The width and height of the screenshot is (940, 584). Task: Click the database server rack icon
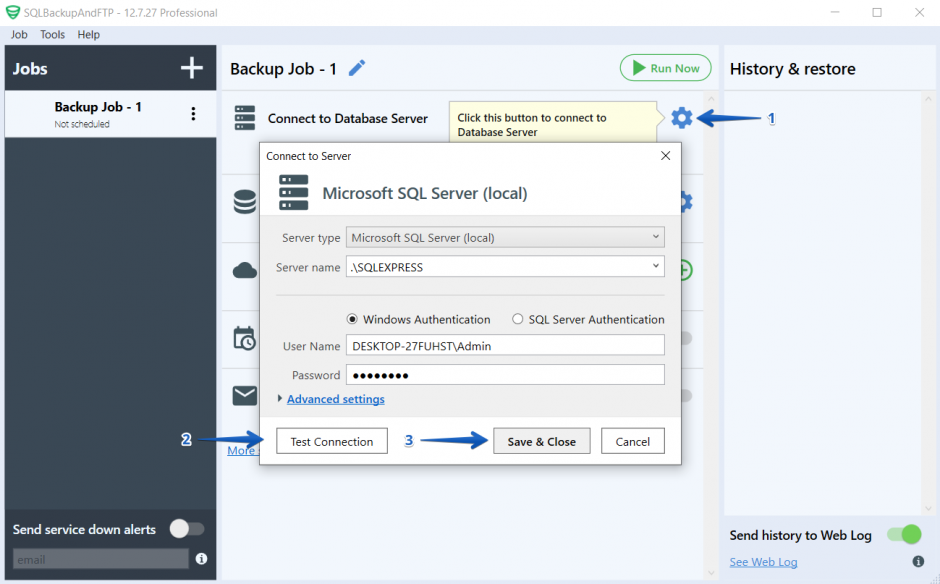coord(245,118)
